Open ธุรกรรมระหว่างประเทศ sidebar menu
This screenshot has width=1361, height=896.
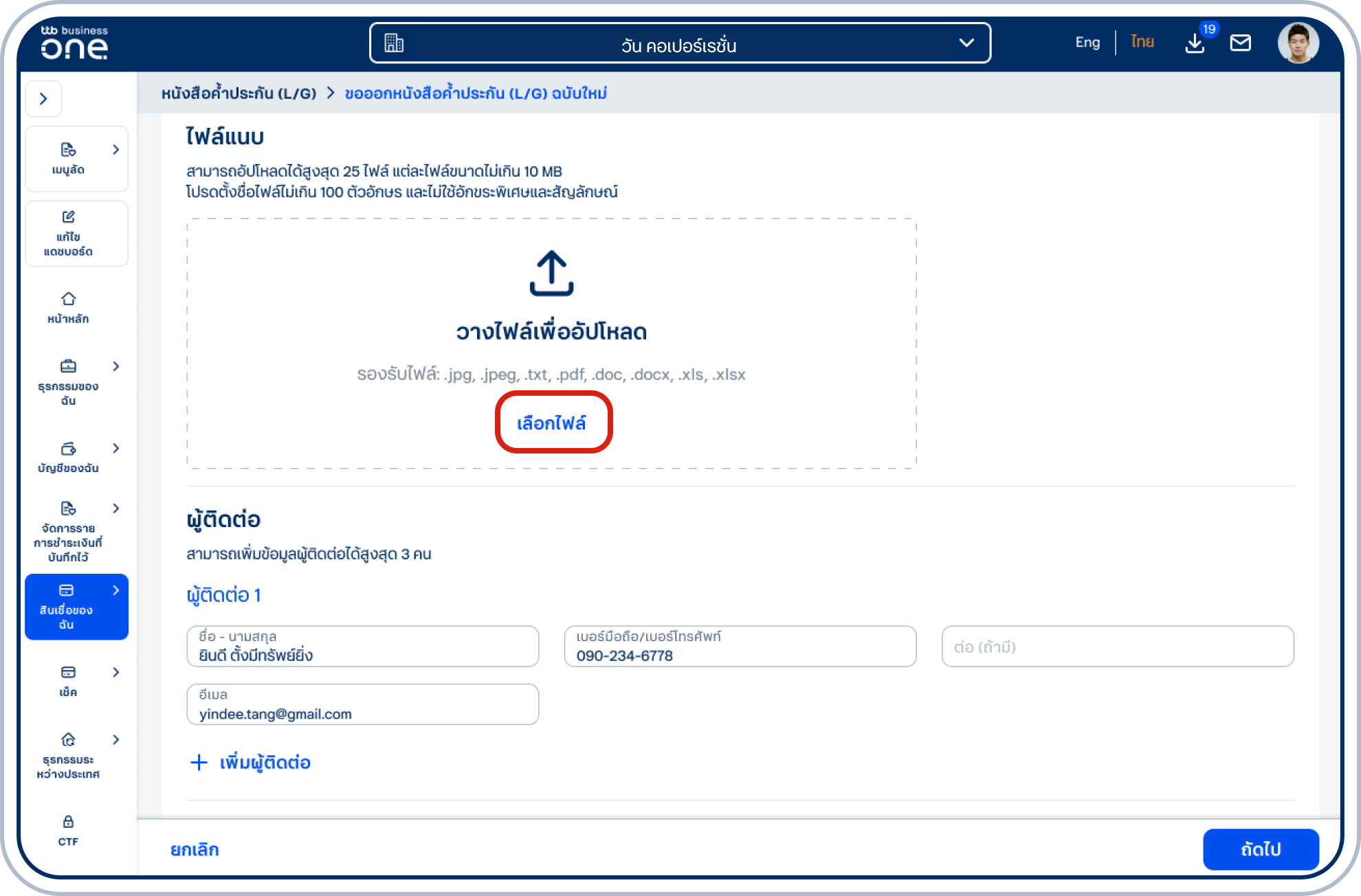68,756
